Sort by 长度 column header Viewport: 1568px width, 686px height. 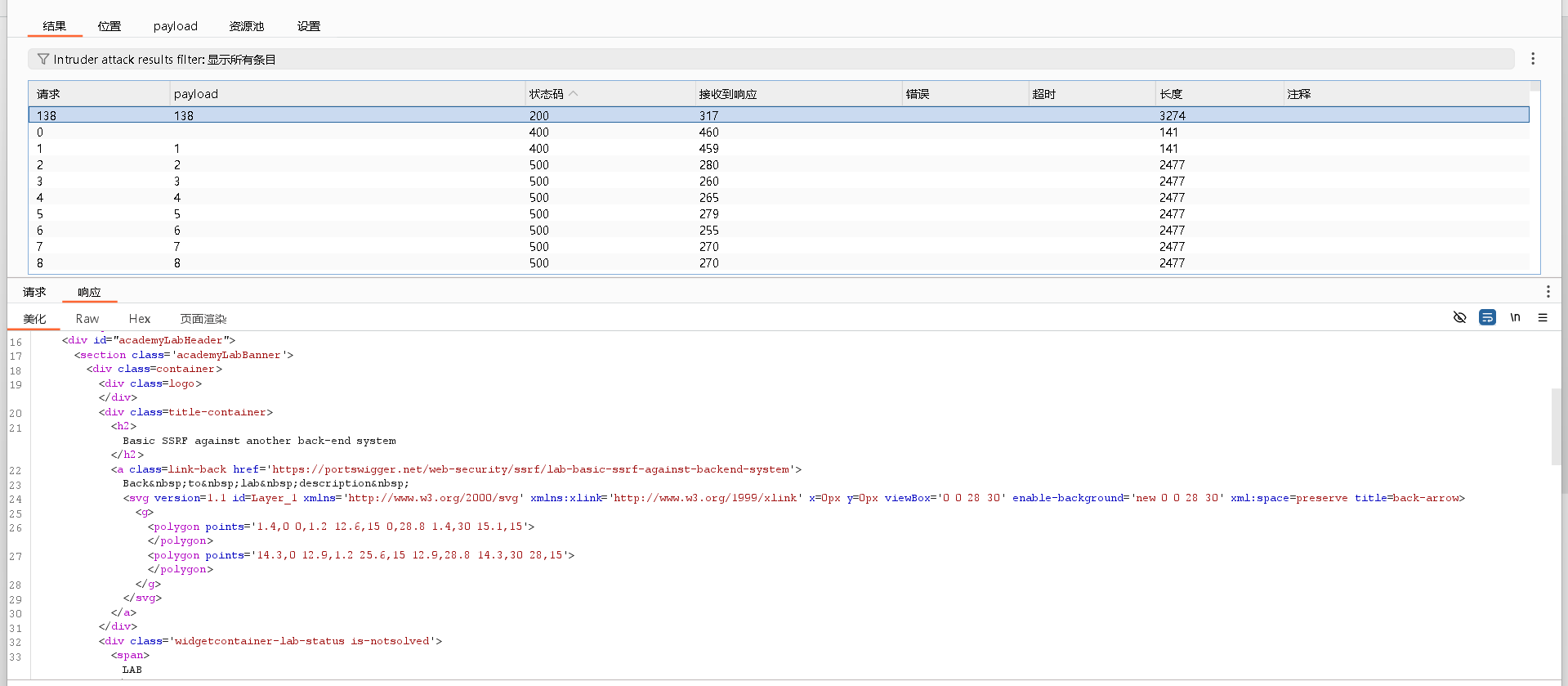1219,94
